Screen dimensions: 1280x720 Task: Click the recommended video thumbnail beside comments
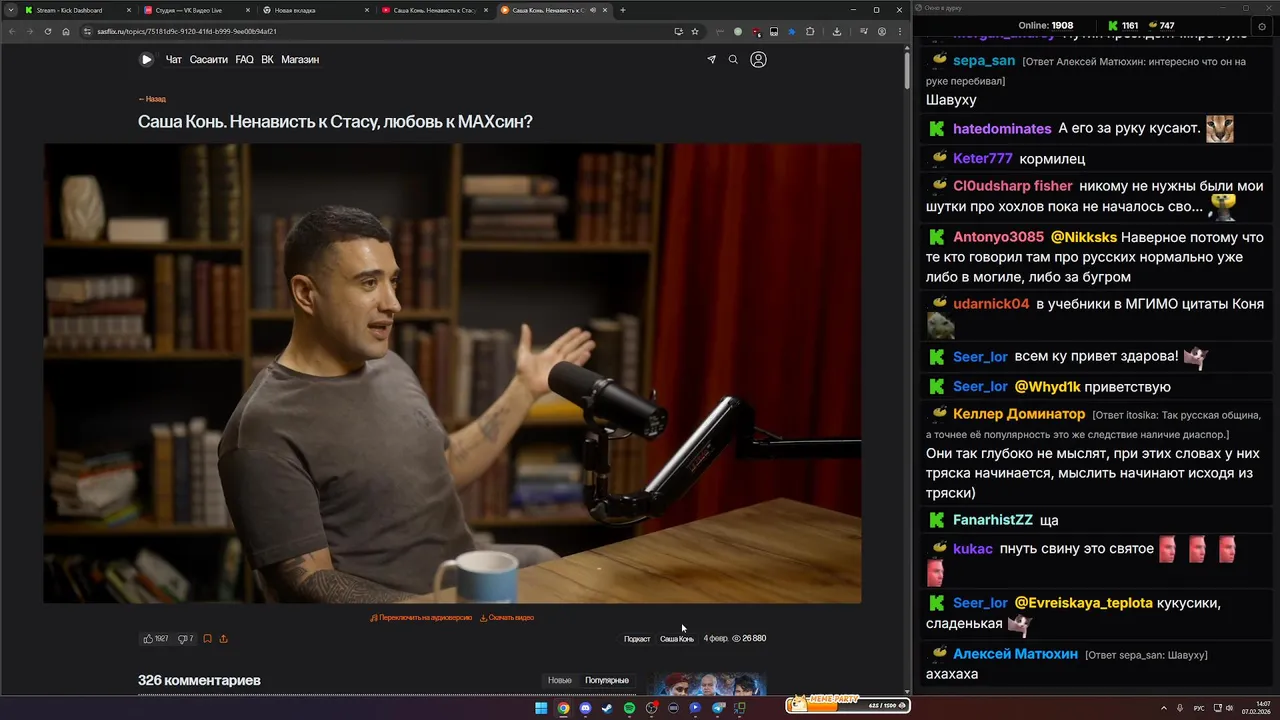(706, 685)
